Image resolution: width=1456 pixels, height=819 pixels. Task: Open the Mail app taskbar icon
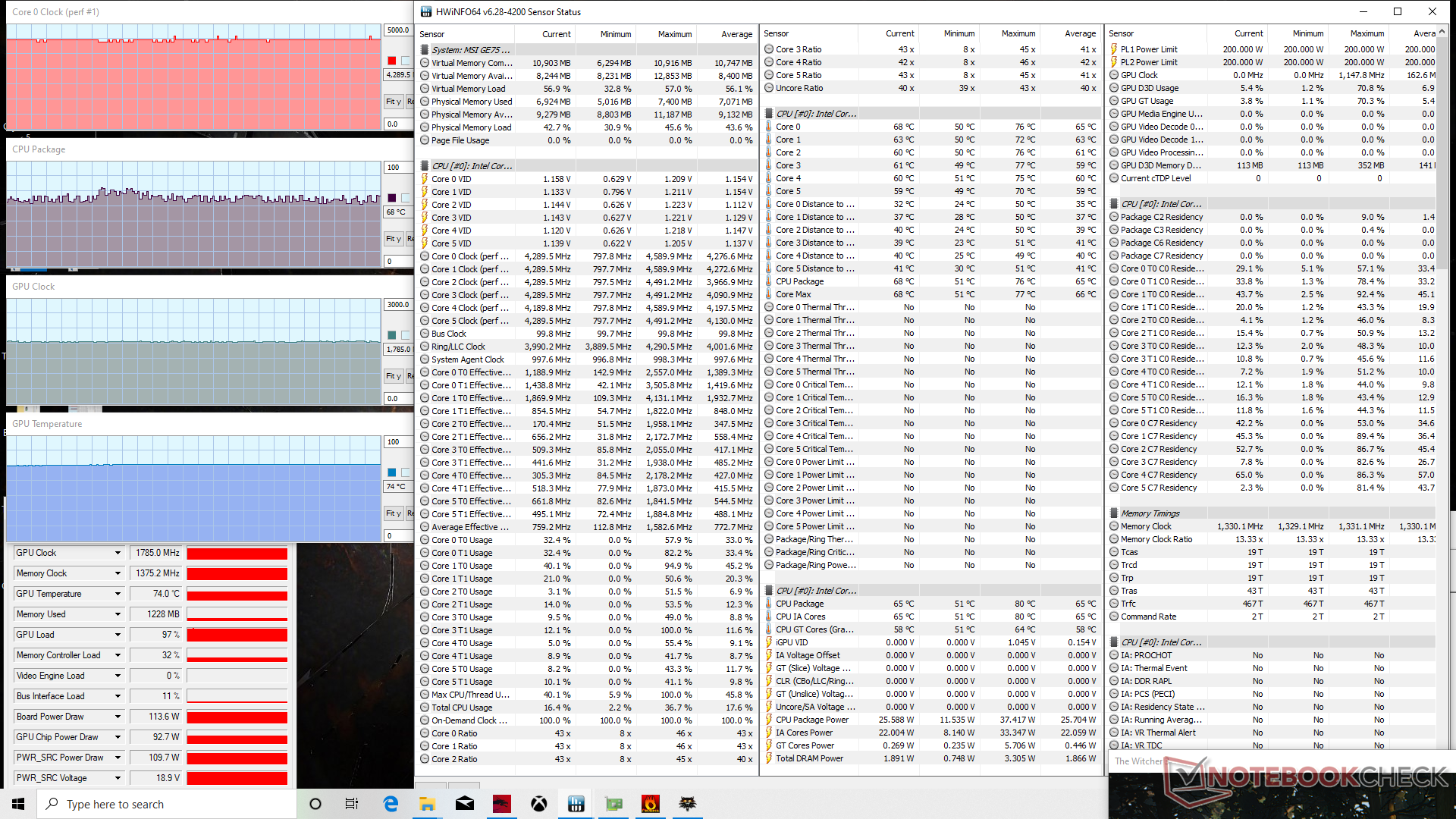click(x=465, y=804)
